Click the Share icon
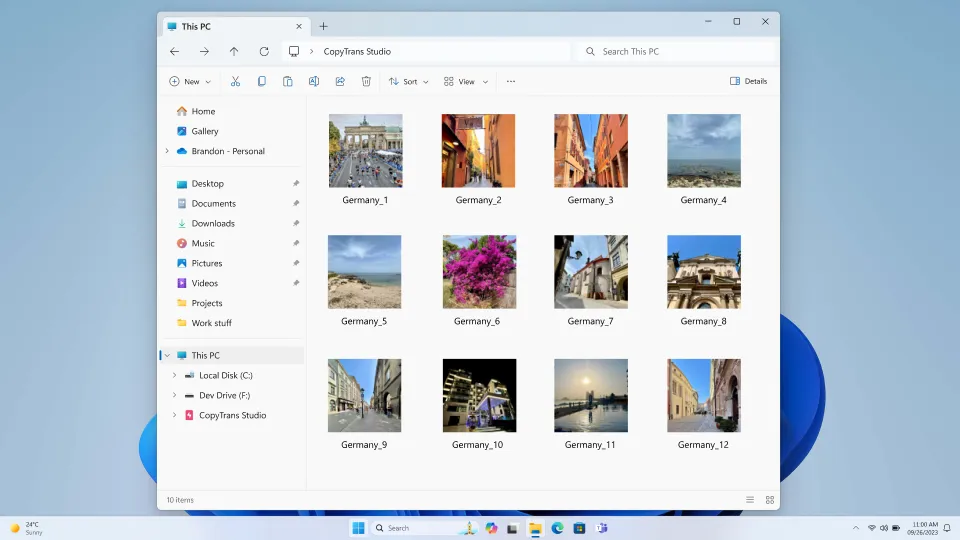Image resolution: width=960 pixels, height=540 pixels. 340,81
